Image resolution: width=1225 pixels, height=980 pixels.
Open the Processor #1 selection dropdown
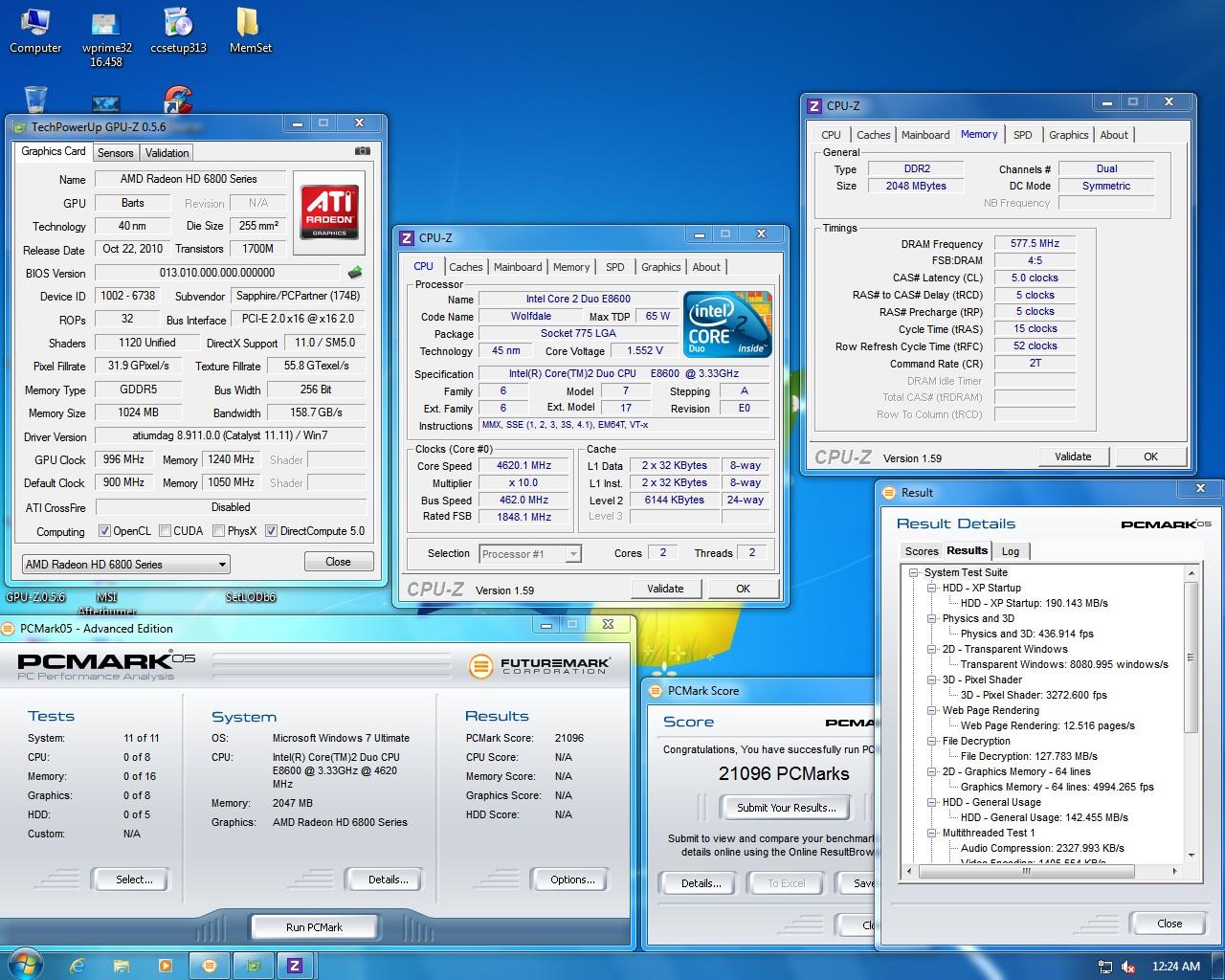click(530, 554)
